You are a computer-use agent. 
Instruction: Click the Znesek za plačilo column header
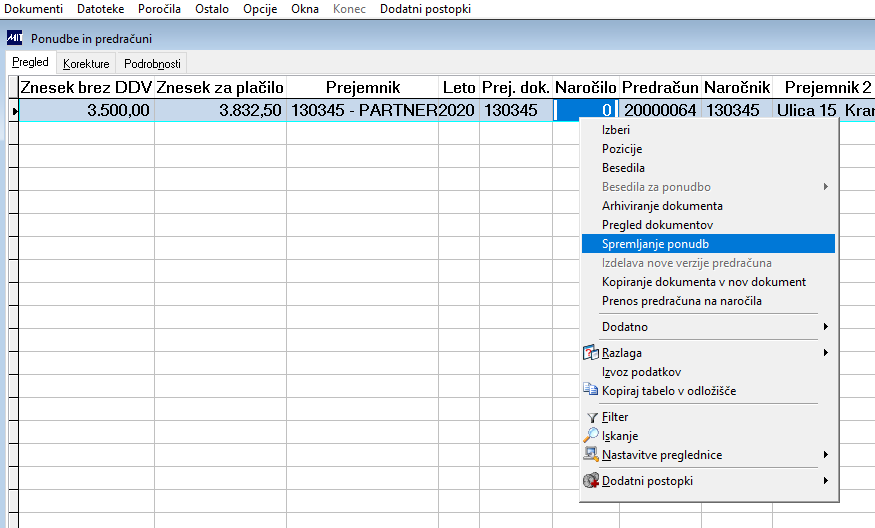(x=220, y=87)
